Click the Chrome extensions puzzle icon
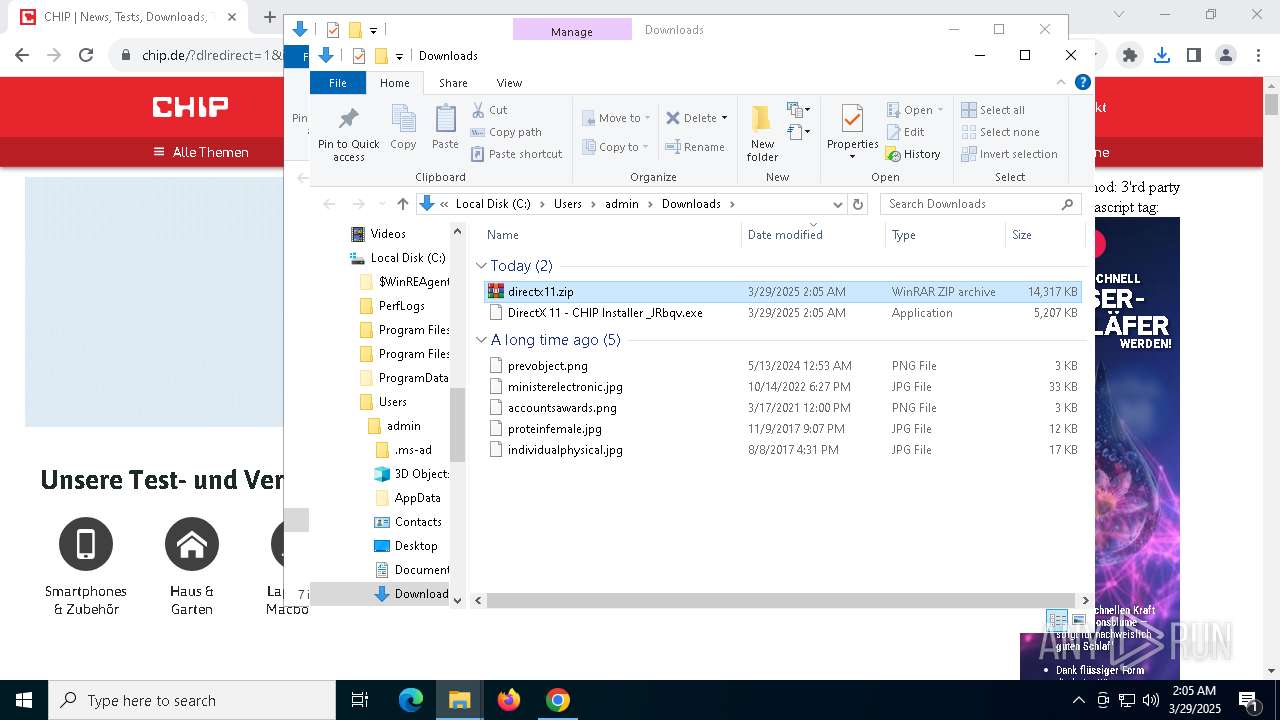 (x=1130, y=56)
